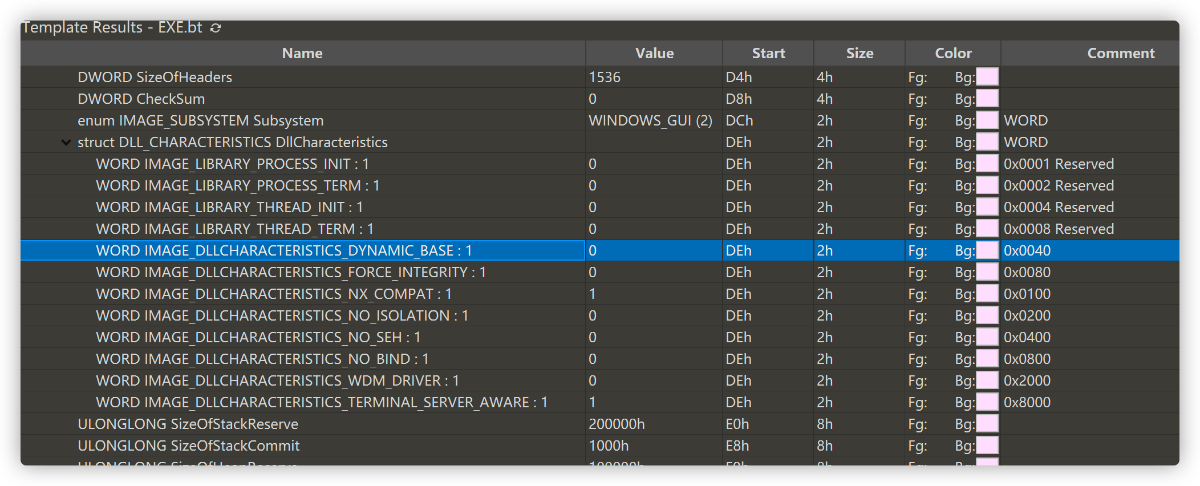Select the FORCE_INTEGRITY bitfield row
This screenshot has height=486, width=1200.
tap(290, 272)
